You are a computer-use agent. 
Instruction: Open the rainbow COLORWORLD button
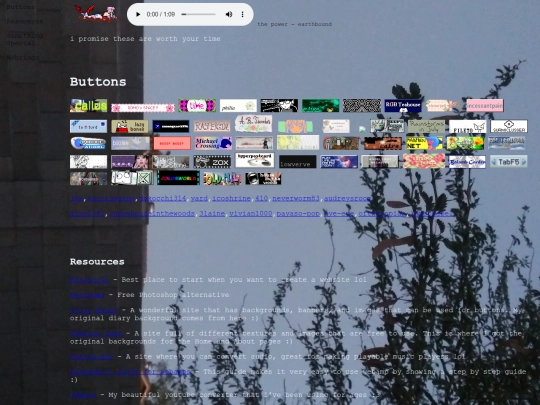(x=178, y=178)
